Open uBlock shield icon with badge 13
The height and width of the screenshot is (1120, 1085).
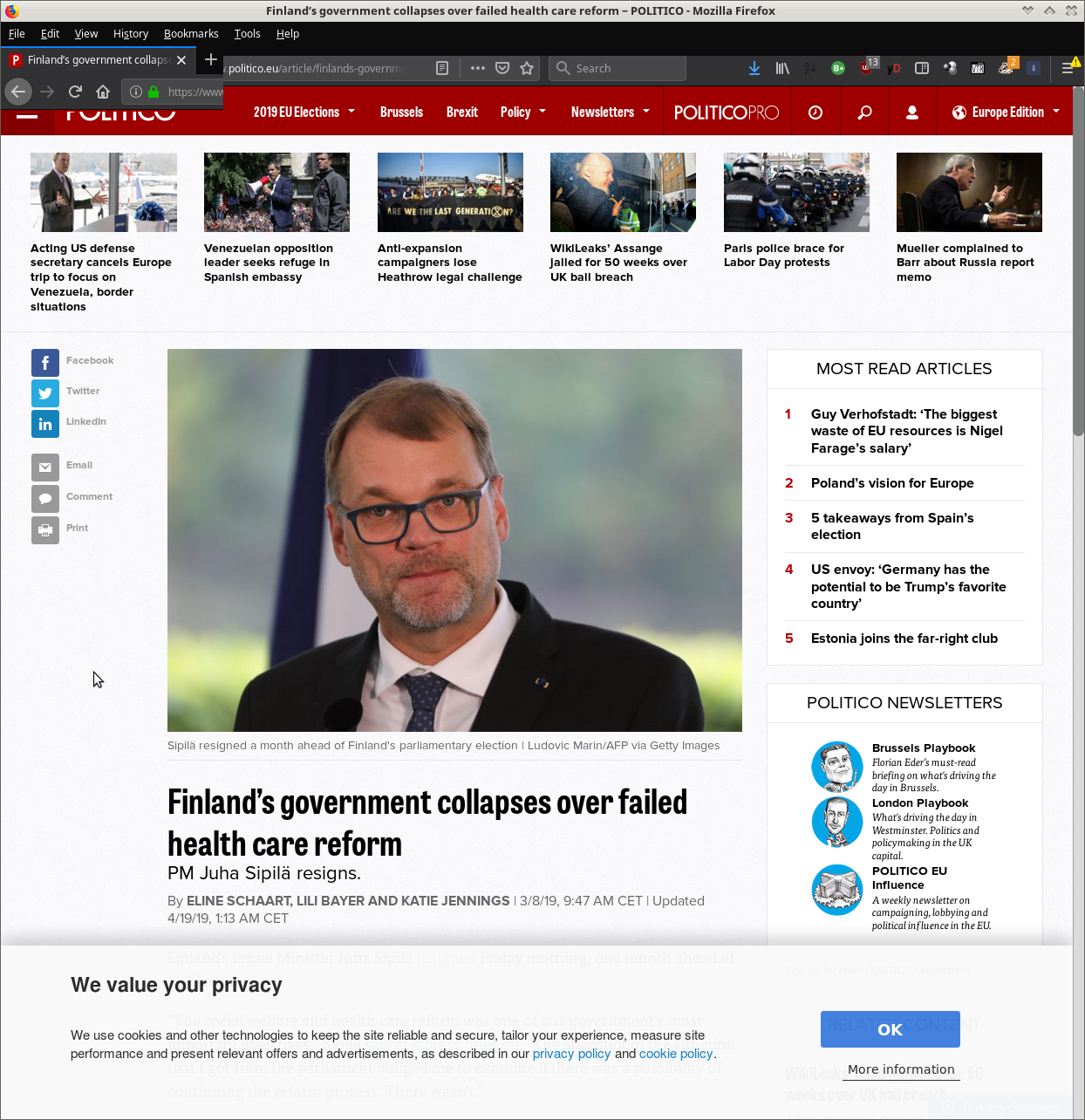click(867, 66)
